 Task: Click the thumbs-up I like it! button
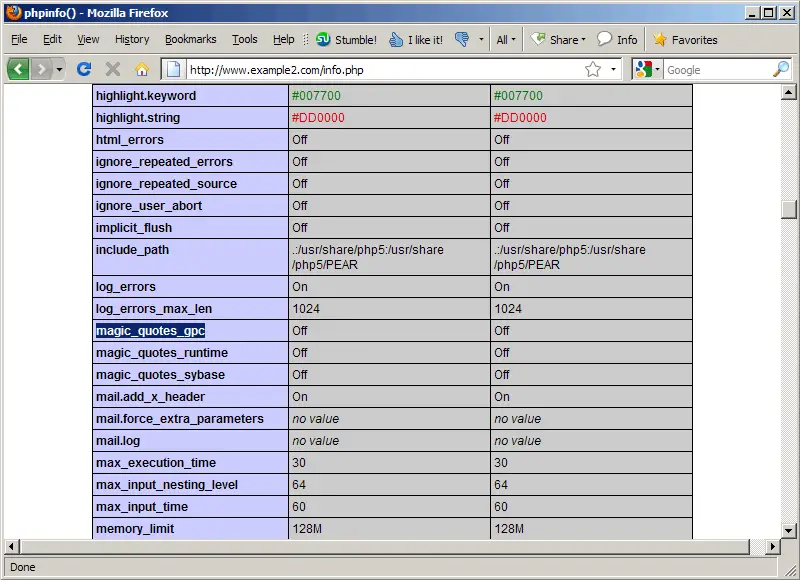[x=415, y=39]
